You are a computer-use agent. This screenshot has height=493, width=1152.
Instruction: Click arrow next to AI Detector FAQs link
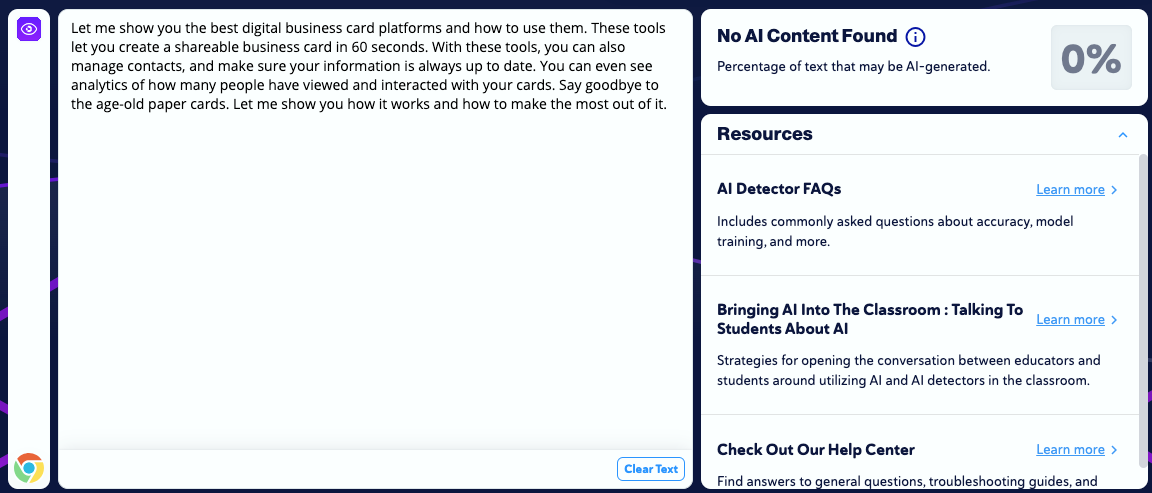click(x=1115, y=190)
